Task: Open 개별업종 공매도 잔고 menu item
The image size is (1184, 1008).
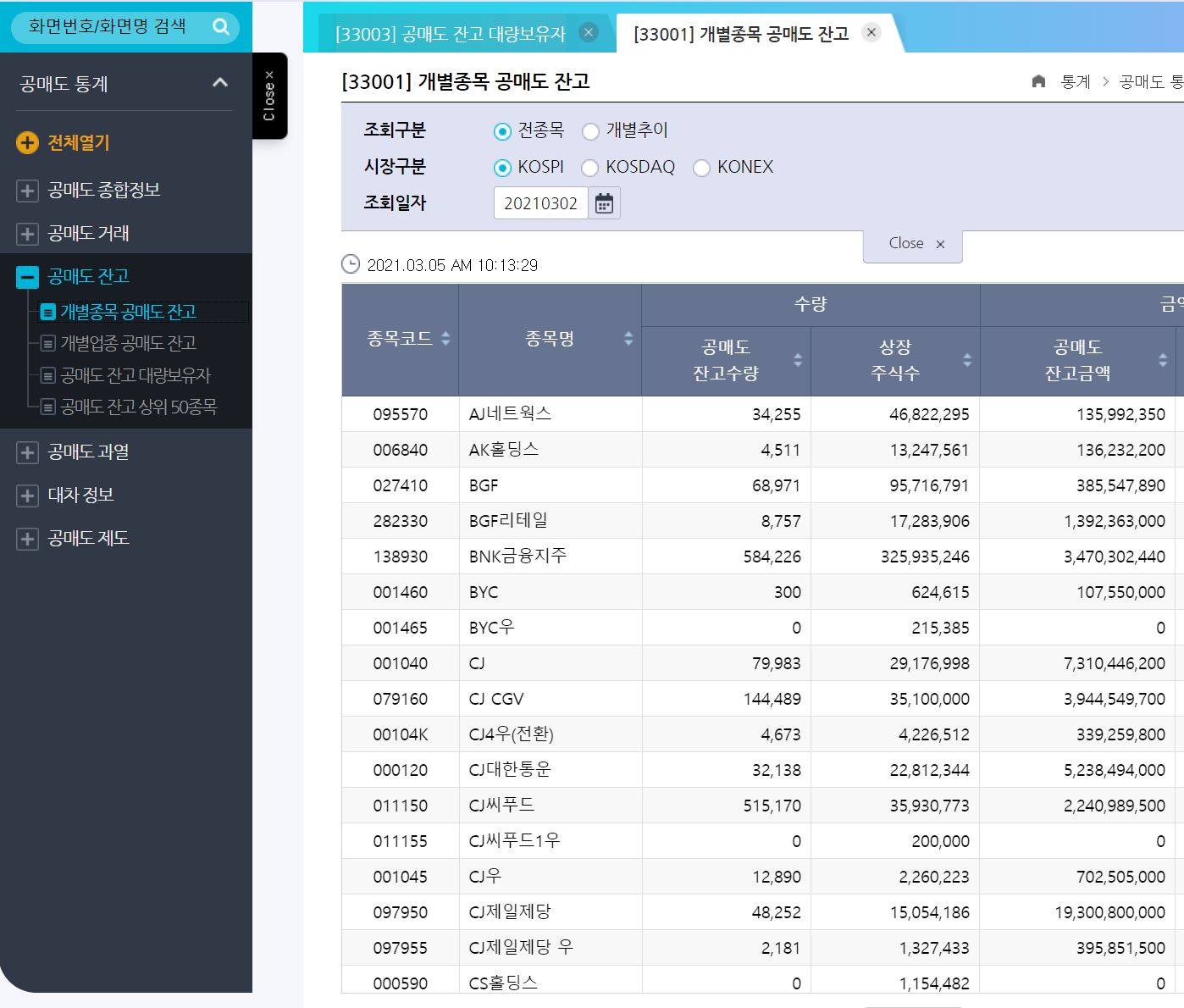Action: pos(128,343)
